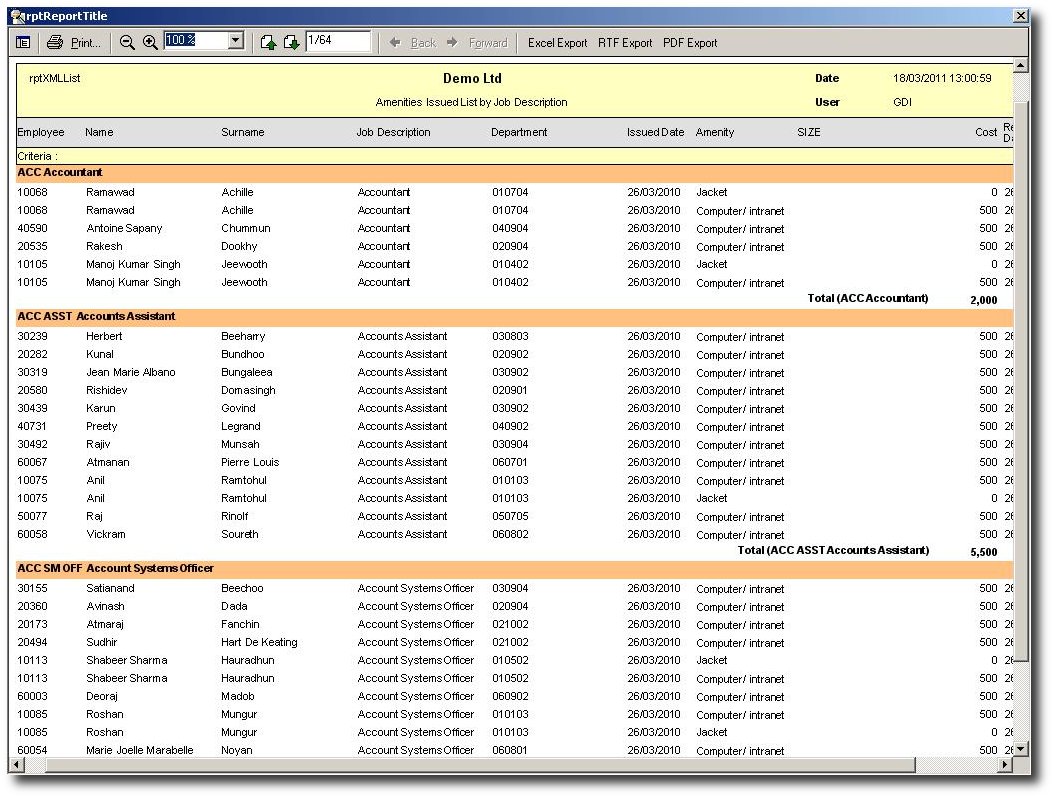Click the horizontal scrollbar right arrow

click(1005, 765)
